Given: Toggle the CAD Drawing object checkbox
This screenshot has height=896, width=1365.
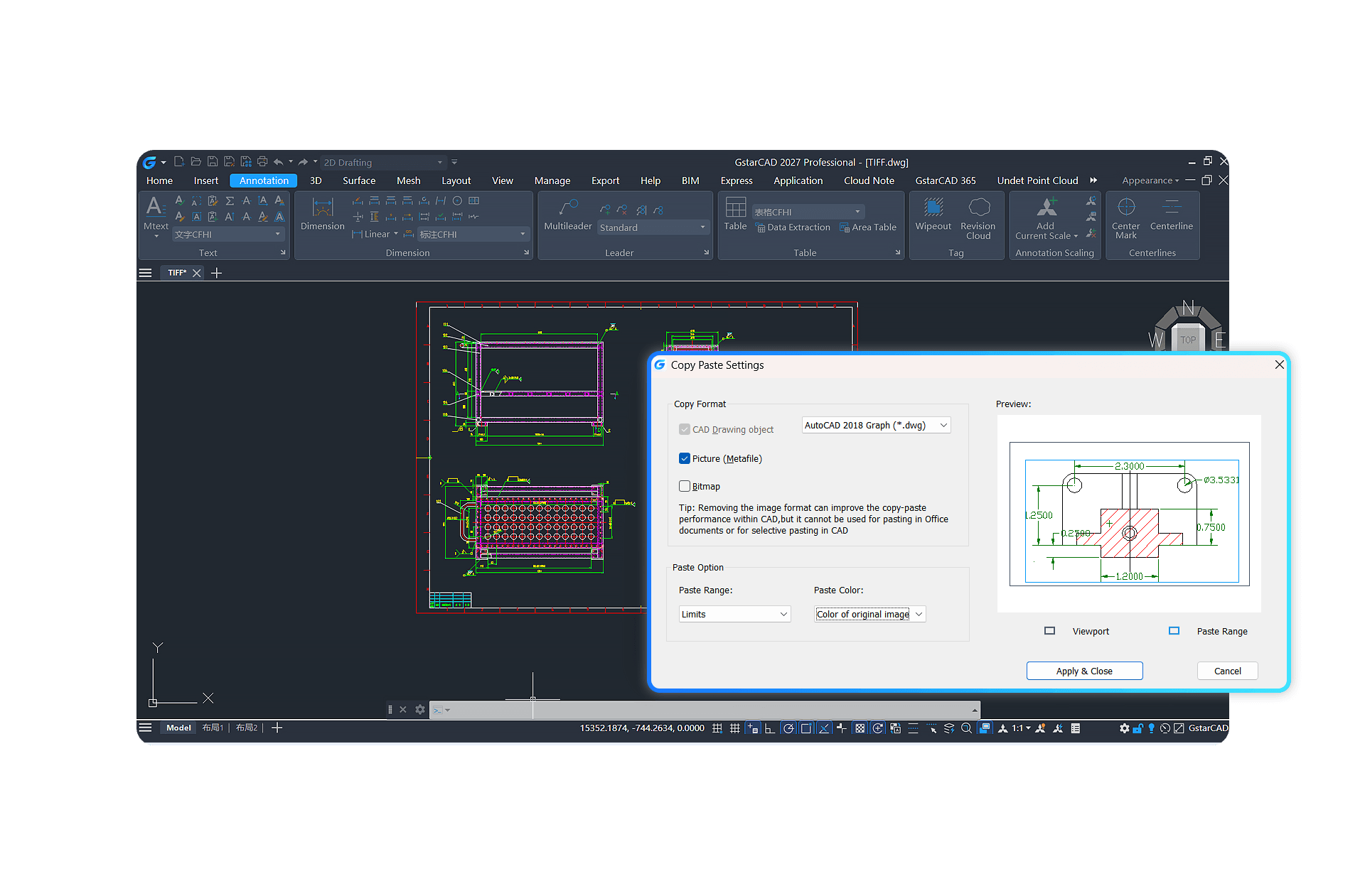Looking at the screenshot, I should click(x=685, y=429).
